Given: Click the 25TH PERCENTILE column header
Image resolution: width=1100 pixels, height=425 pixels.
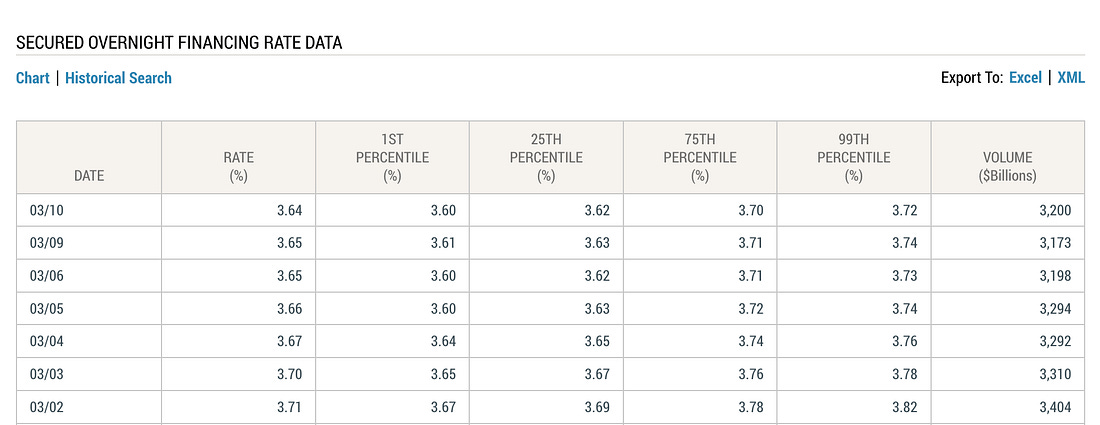Looking at the screenshot, I should point(546,157).
